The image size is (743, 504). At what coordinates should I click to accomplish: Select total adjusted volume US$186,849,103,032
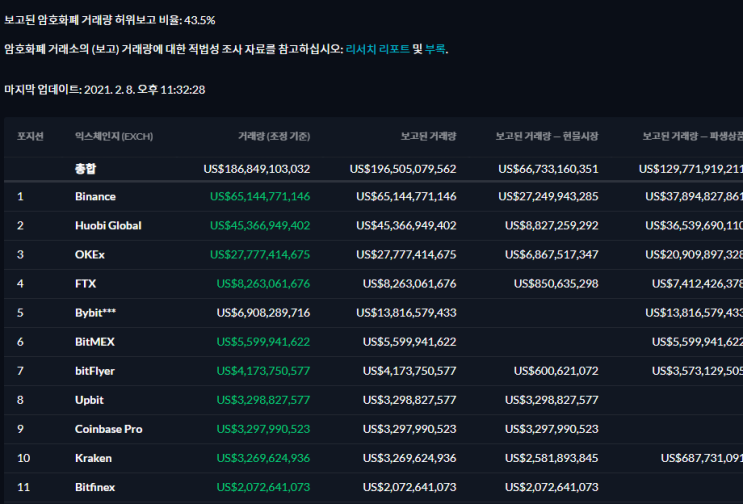[x=257, y=169]
